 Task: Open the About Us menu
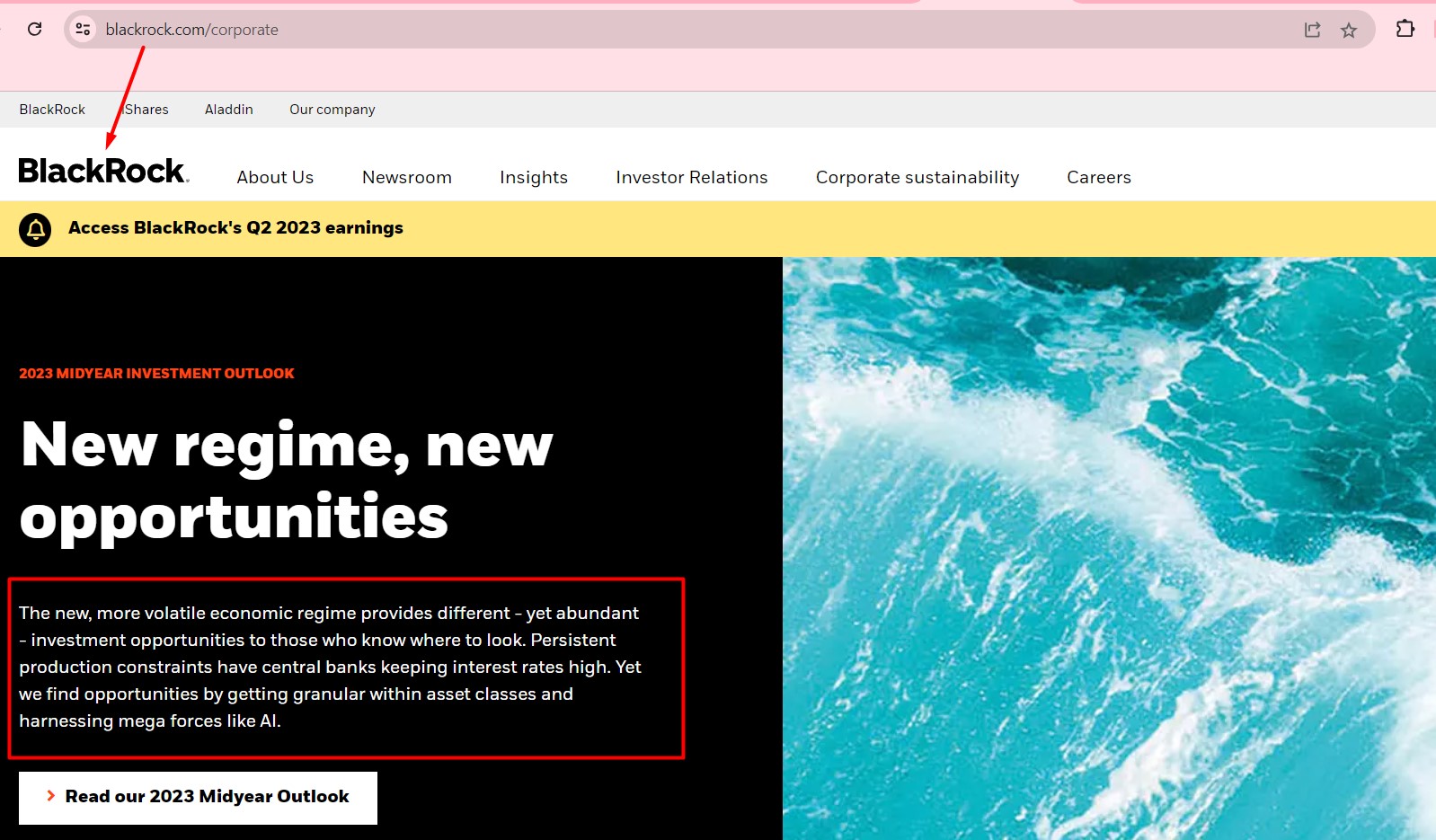[275, 177]
